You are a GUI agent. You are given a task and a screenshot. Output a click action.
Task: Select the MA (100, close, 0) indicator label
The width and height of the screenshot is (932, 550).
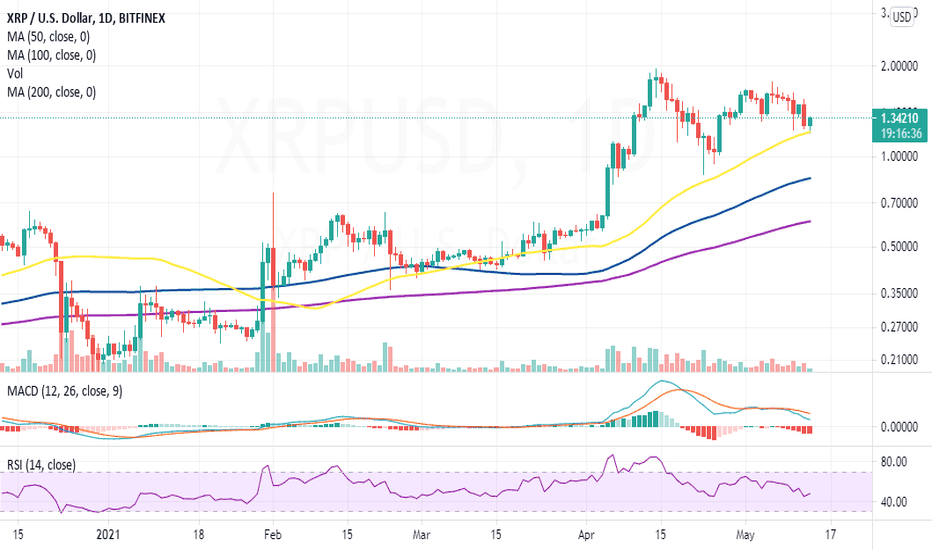pos(52,55)
